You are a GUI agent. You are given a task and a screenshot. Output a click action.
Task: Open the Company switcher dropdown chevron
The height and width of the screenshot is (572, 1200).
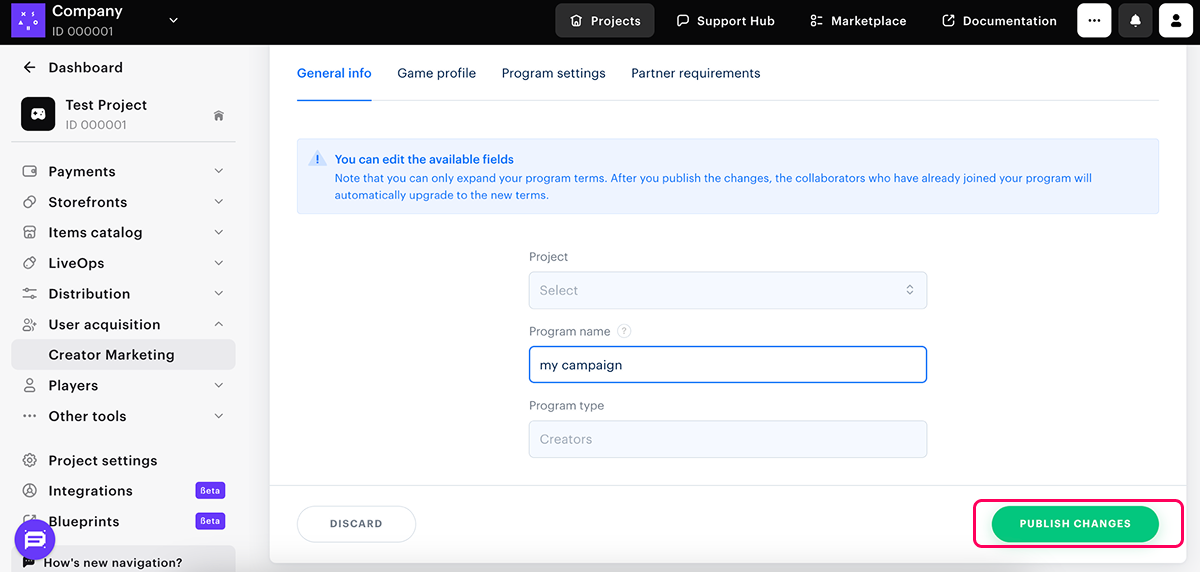point(174,20)
